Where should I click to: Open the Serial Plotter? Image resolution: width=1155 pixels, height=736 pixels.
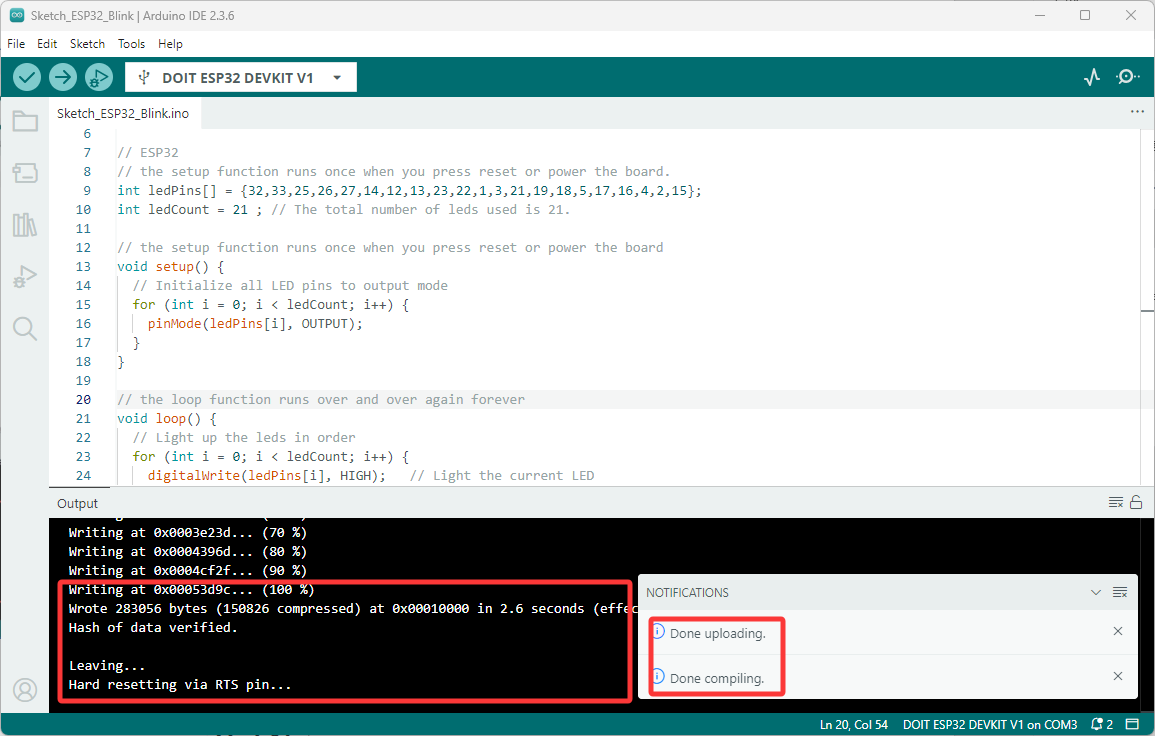click(x=1092, y=77)
